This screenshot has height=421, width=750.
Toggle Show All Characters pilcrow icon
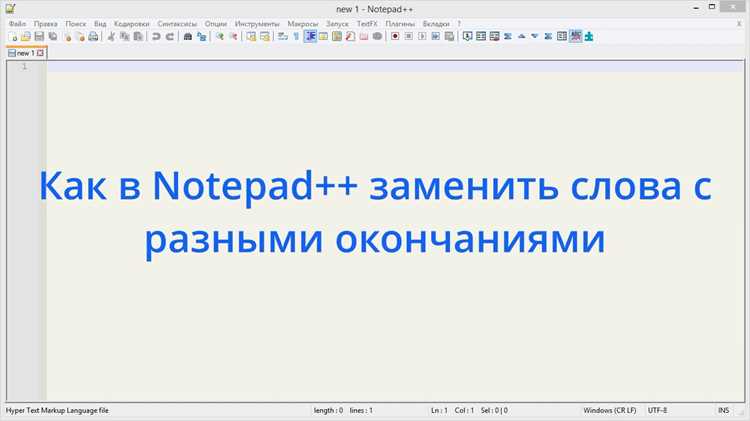point(296,36)
